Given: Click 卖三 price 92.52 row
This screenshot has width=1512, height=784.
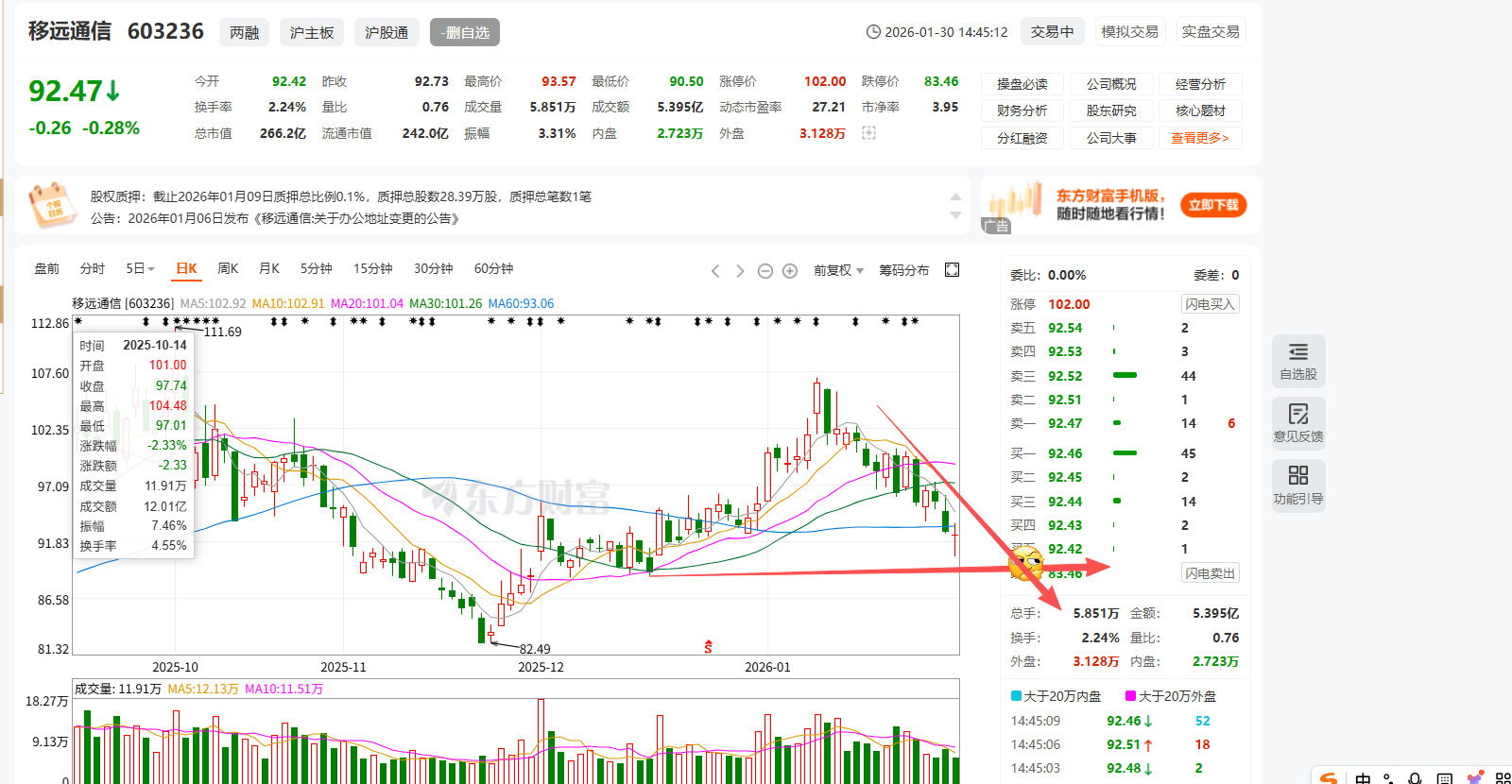Looking at the screenshot, I should pos(1125,376).
